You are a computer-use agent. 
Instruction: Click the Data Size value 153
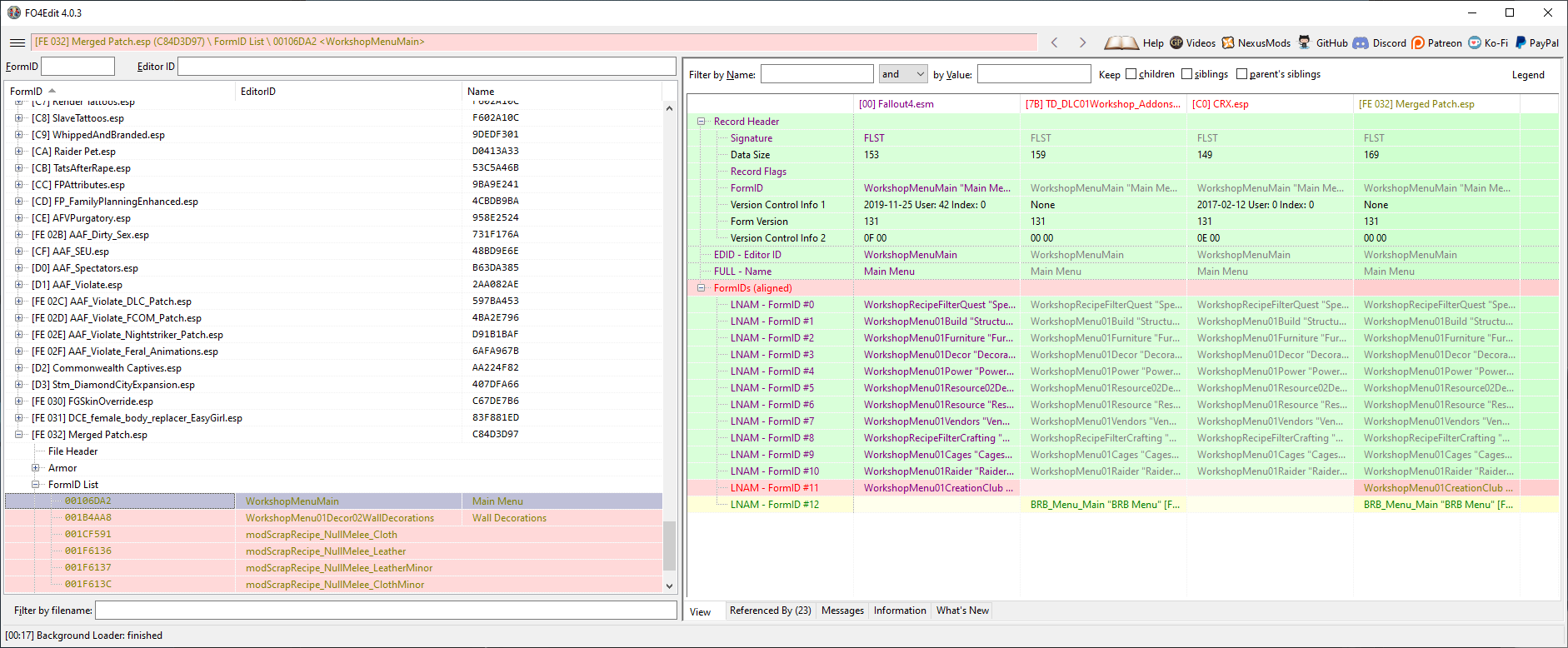871,155
